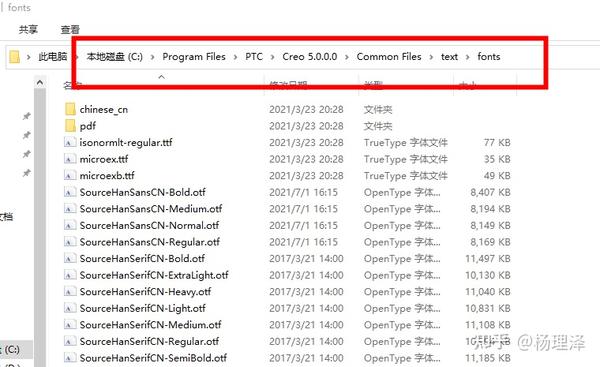Select the PTC breadcrumb segment
600x367 pixels.
click(254, 57)
